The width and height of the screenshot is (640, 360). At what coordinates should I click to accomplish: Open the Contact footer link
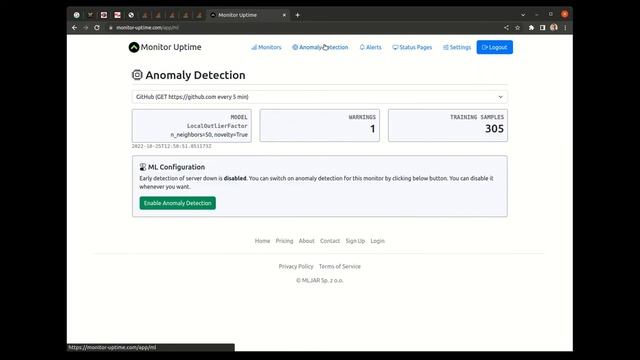coord(330,241)
